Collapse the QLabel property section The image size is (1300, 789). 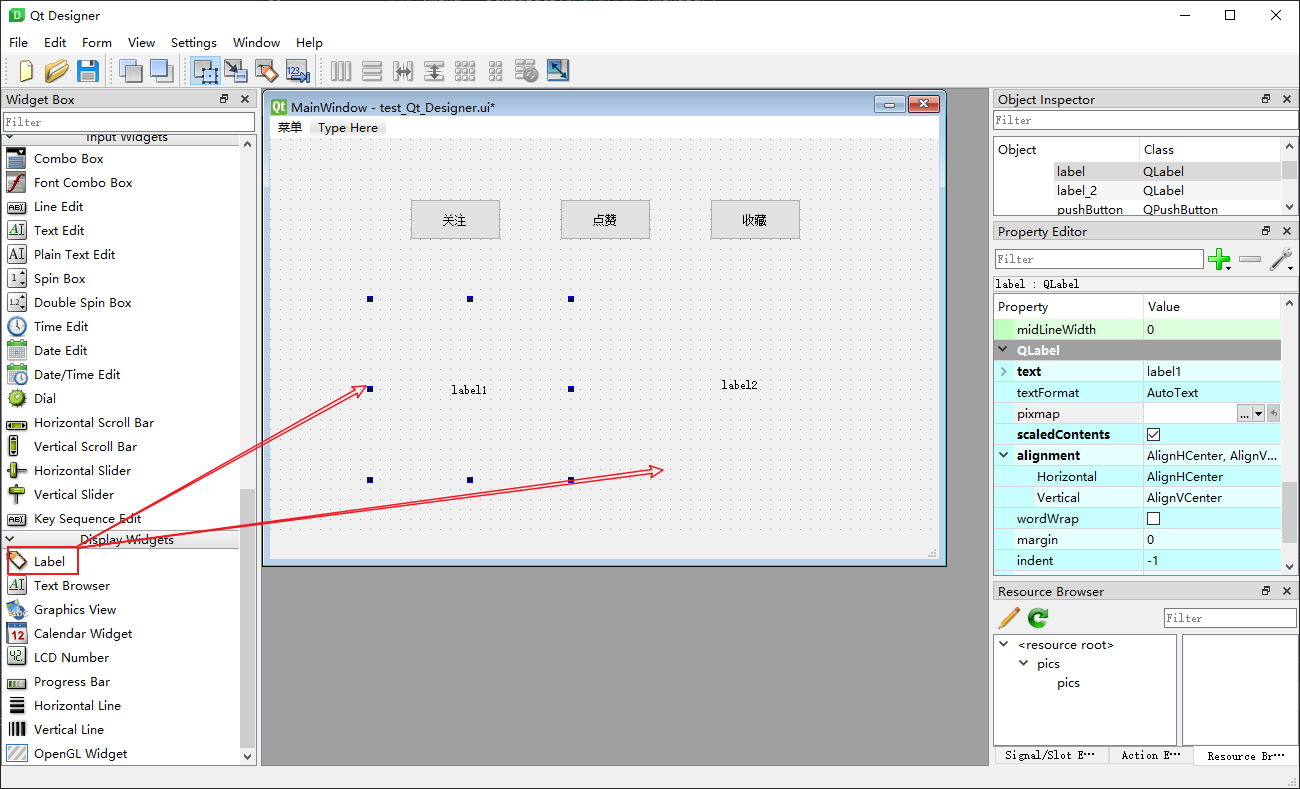[1004, 350]
